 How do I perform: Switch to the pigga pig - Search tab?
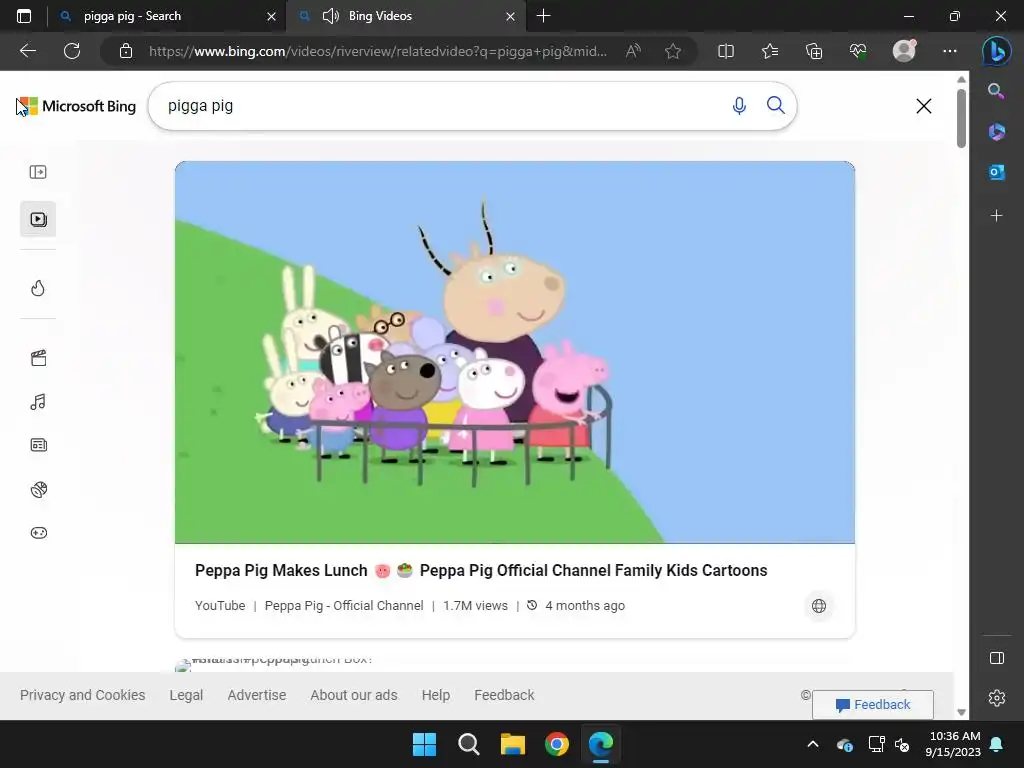coord(168,16)
